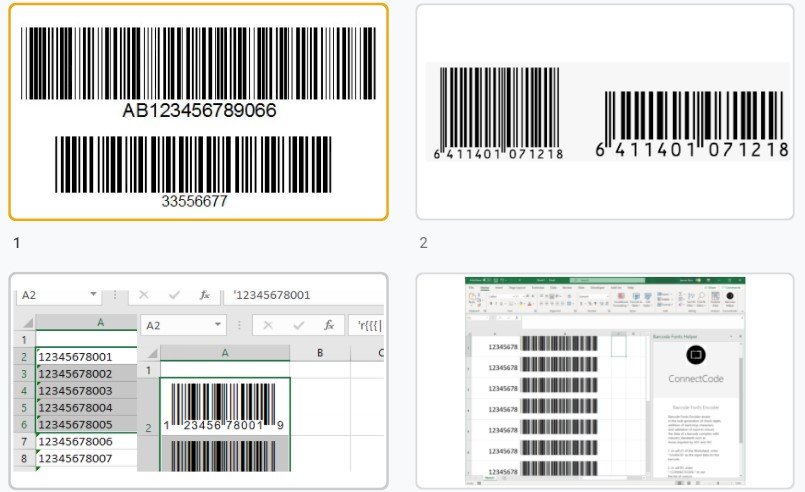Viewport: 805px width, 492px height.
Task: Open the 6411401071218 EAN barcodes thumbnail
Action: click(605, 112)
